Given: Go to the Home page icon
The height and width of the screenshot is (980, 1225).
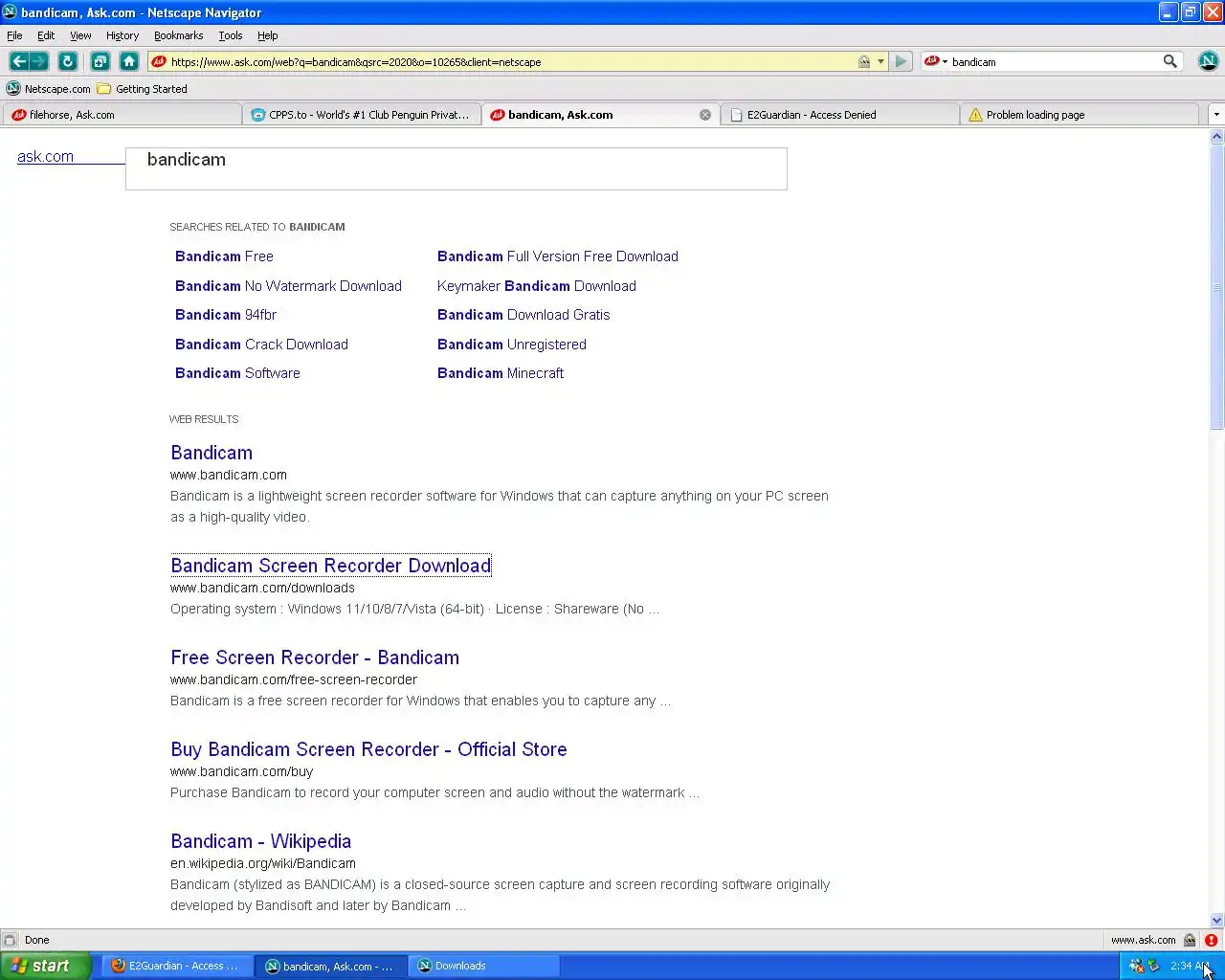Looking at the screenshot, I should [129, 61].
